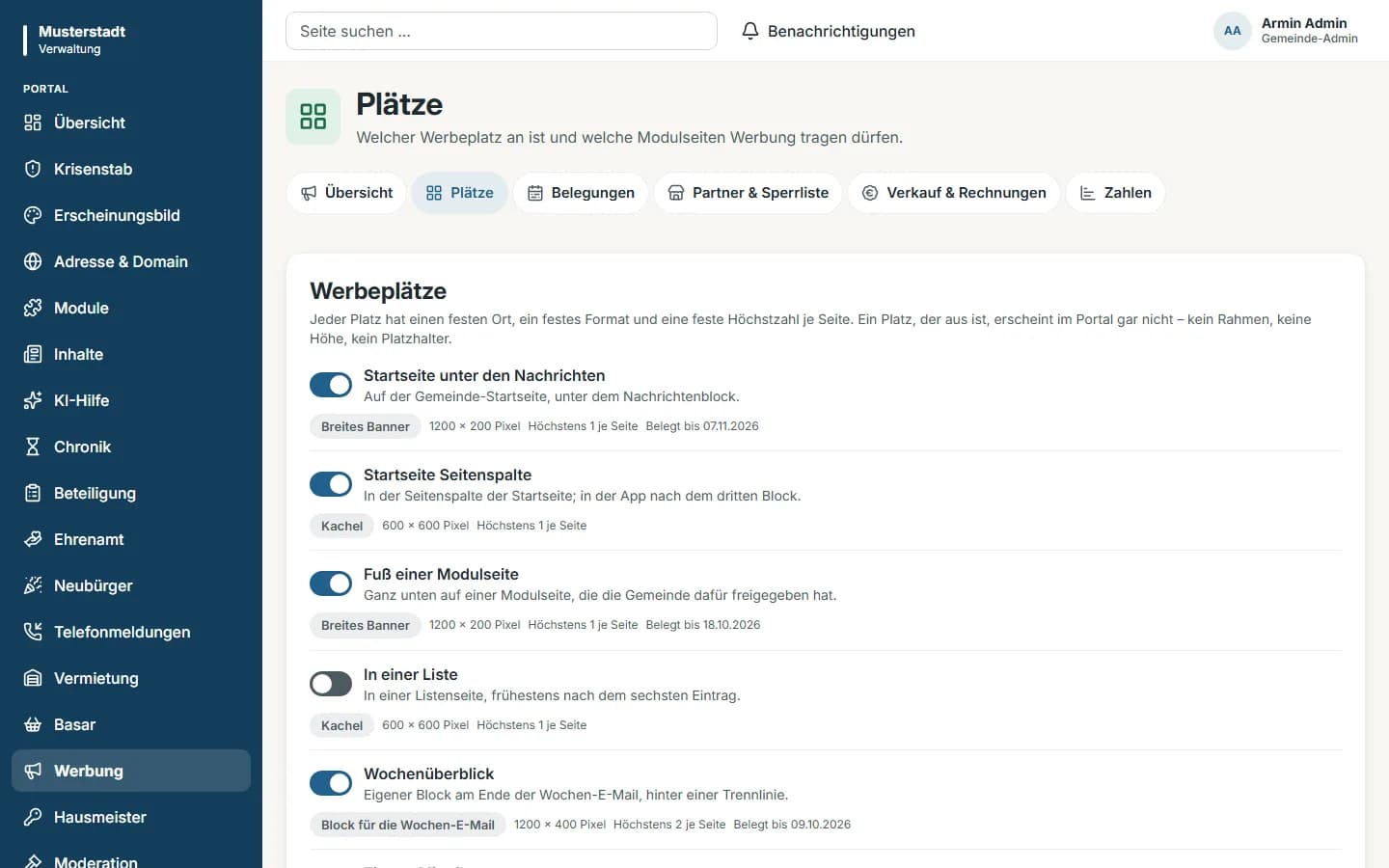
Task: Toggle off Startseite Seitenspalte ad slot
Action: click(331, 484)
